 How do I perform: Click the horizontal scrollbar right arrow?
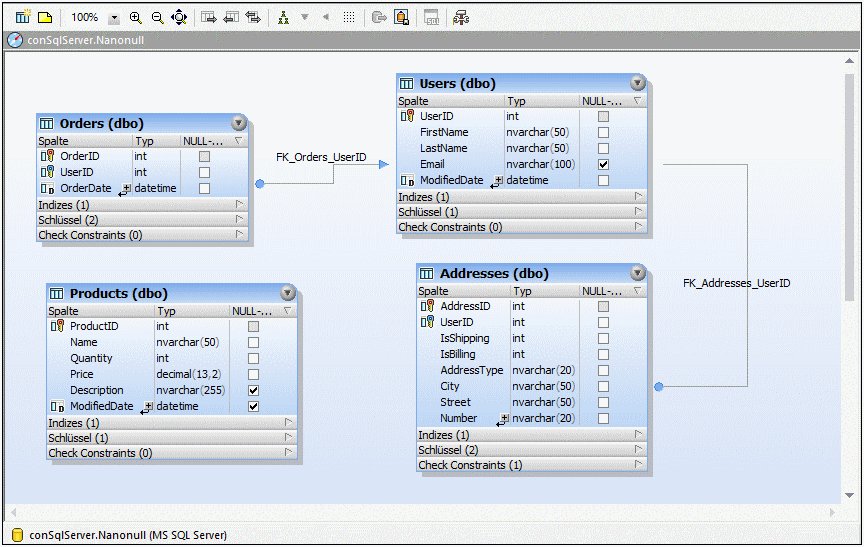[832, 513]
